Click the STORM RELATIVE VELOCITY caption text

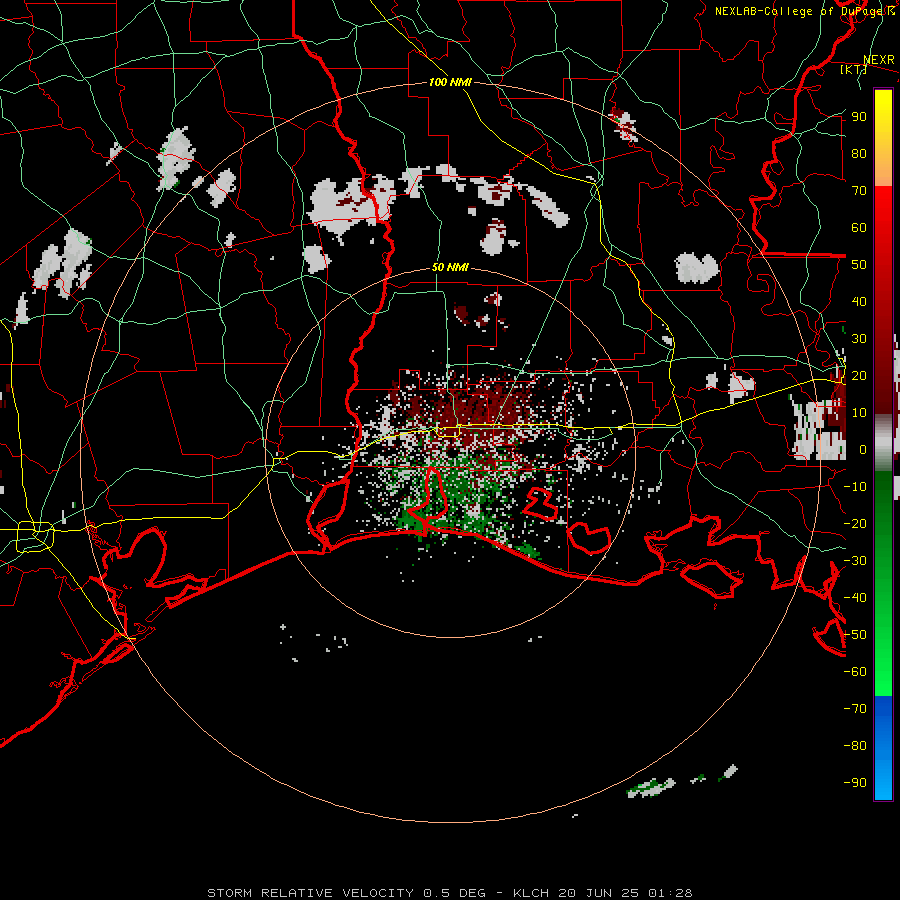click(x=310, y=893)
